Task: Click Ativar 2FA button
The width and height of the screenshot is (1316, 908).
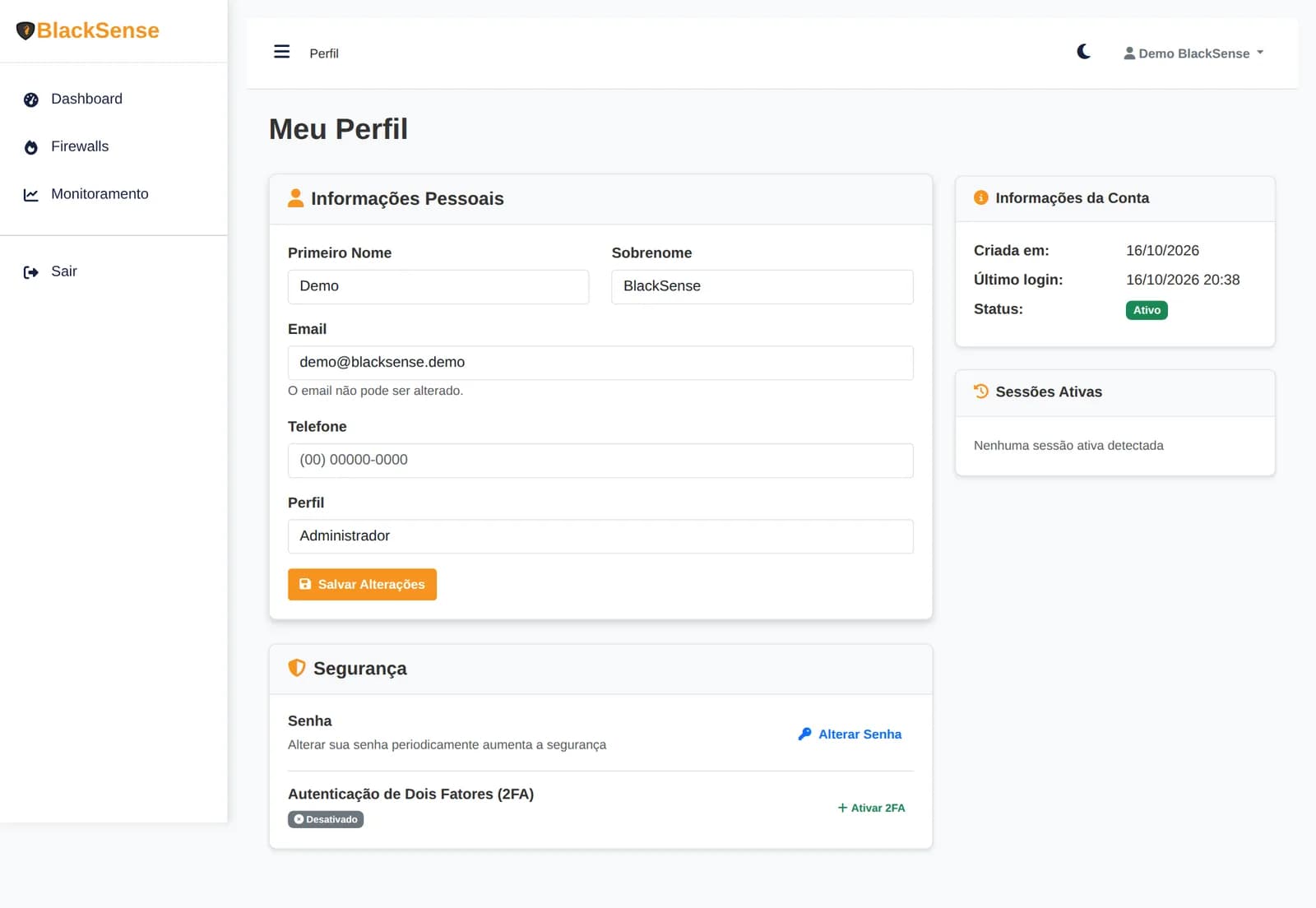Action: click(x=871, y=808)
